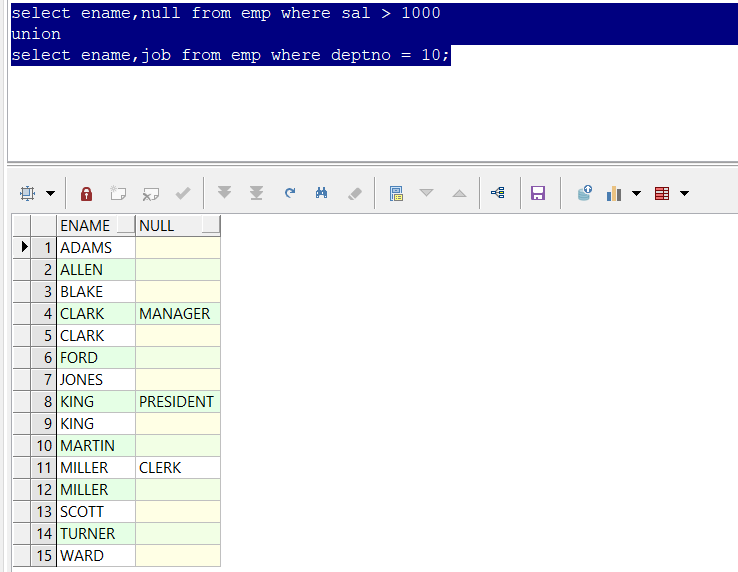
Task: Click the post changes checkmark icon
Action: (183, 193)
